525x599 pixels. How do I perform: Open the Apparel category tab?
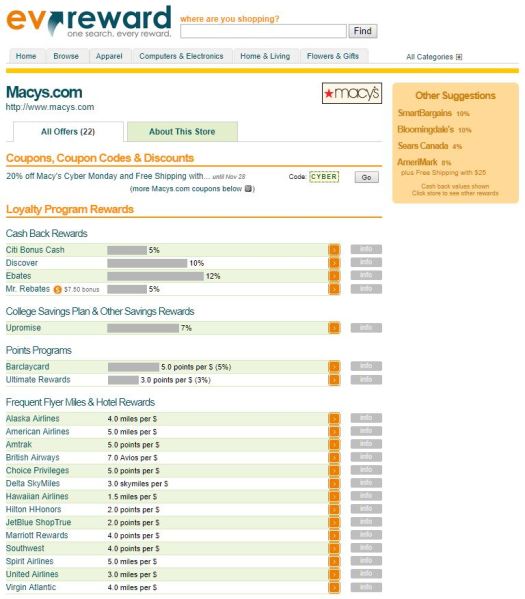109,56
